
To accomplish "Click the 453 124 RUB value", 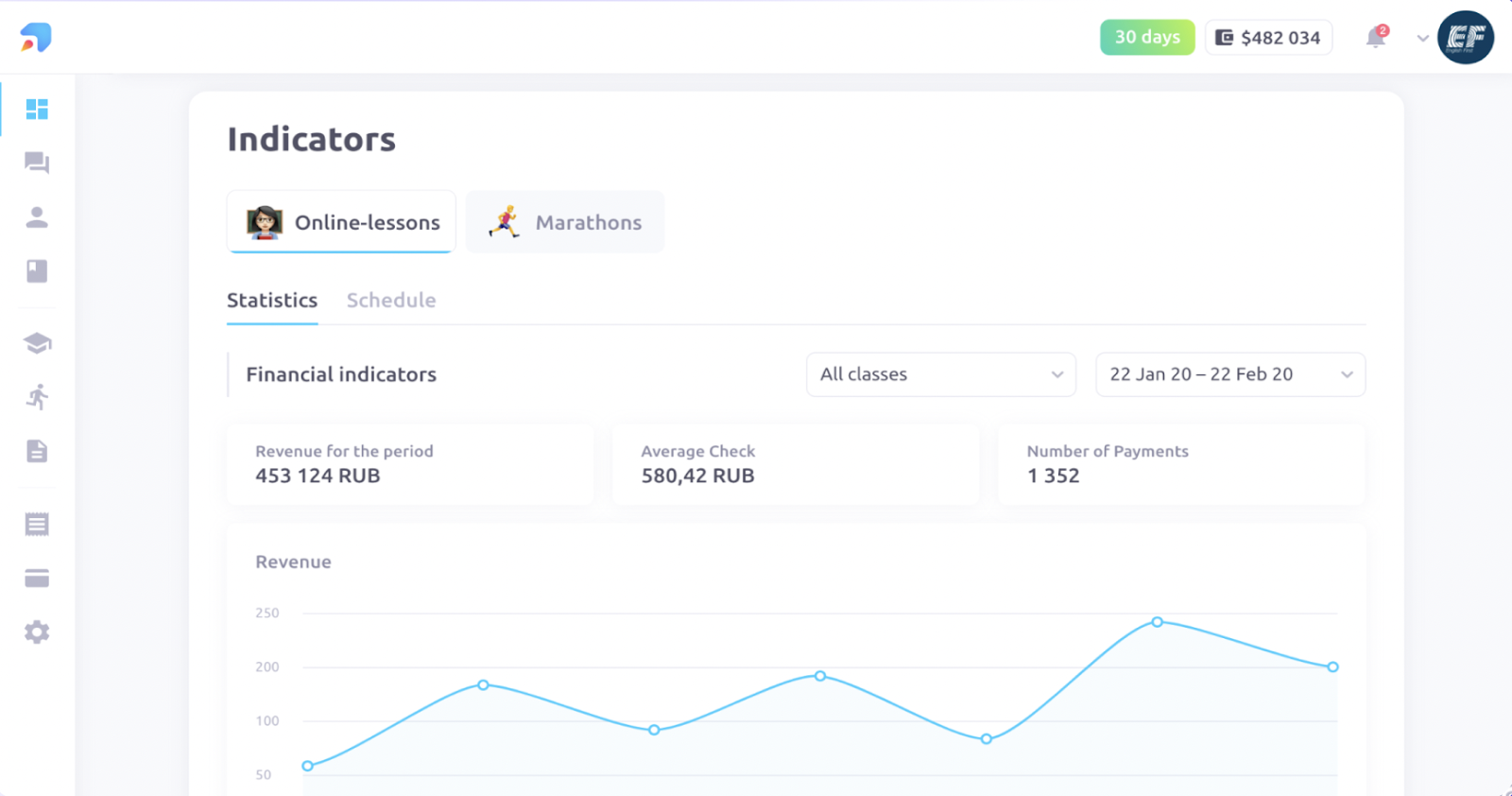I will (318, 476).
